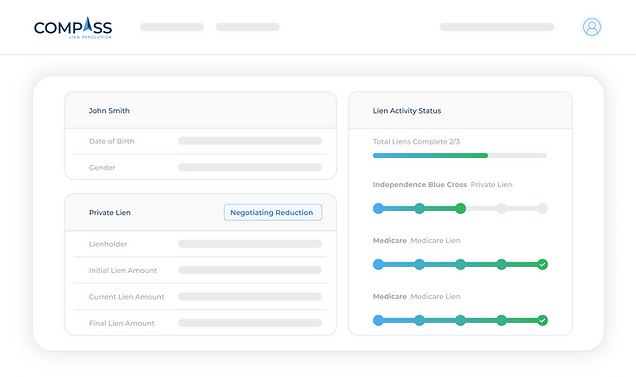Select Independence Blue Cross third step dot
This screenshot has height=377, width=636.
click(x=460, y=209)
